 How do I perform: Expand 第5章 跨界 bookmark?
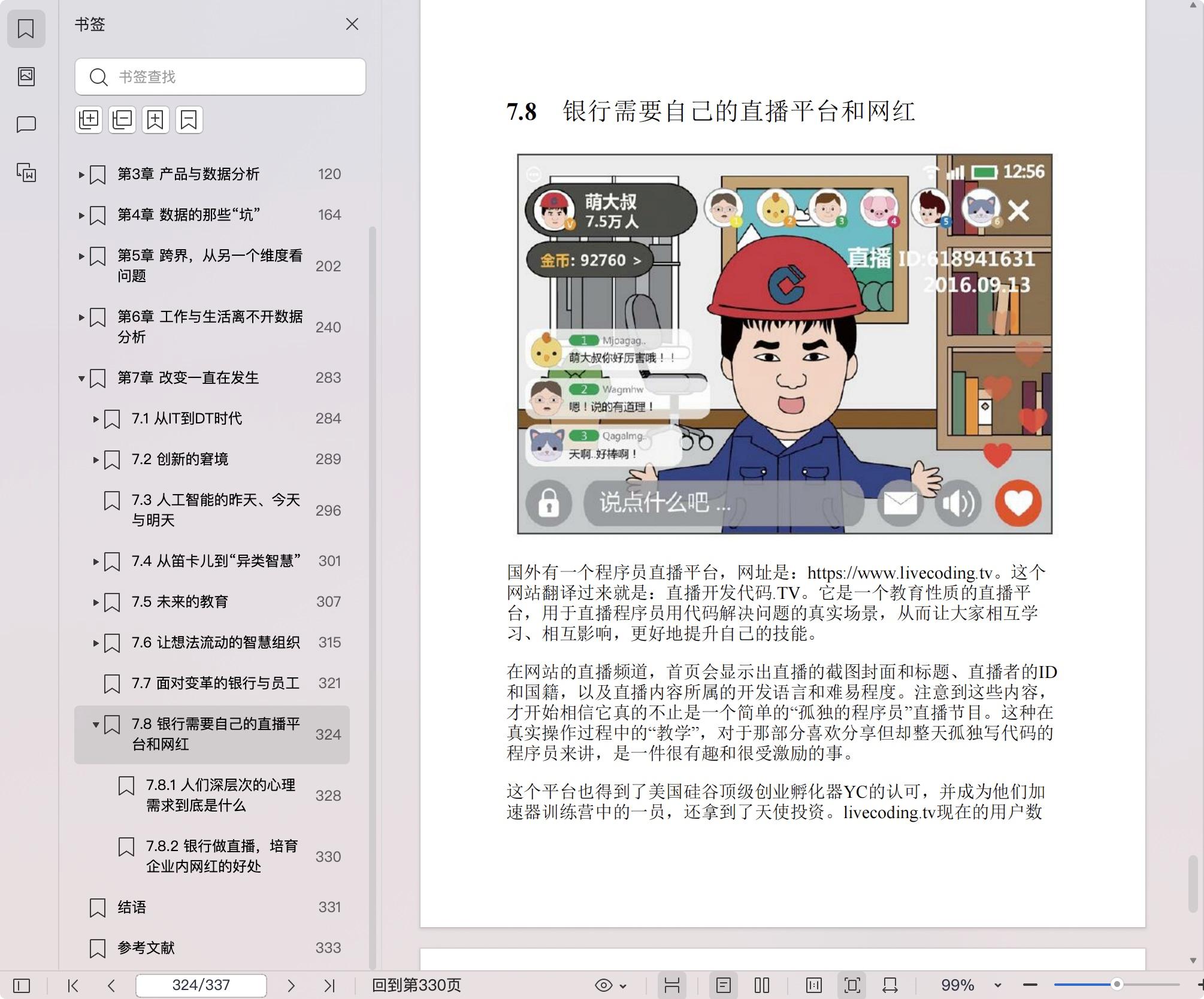click(x=81, y=256)
